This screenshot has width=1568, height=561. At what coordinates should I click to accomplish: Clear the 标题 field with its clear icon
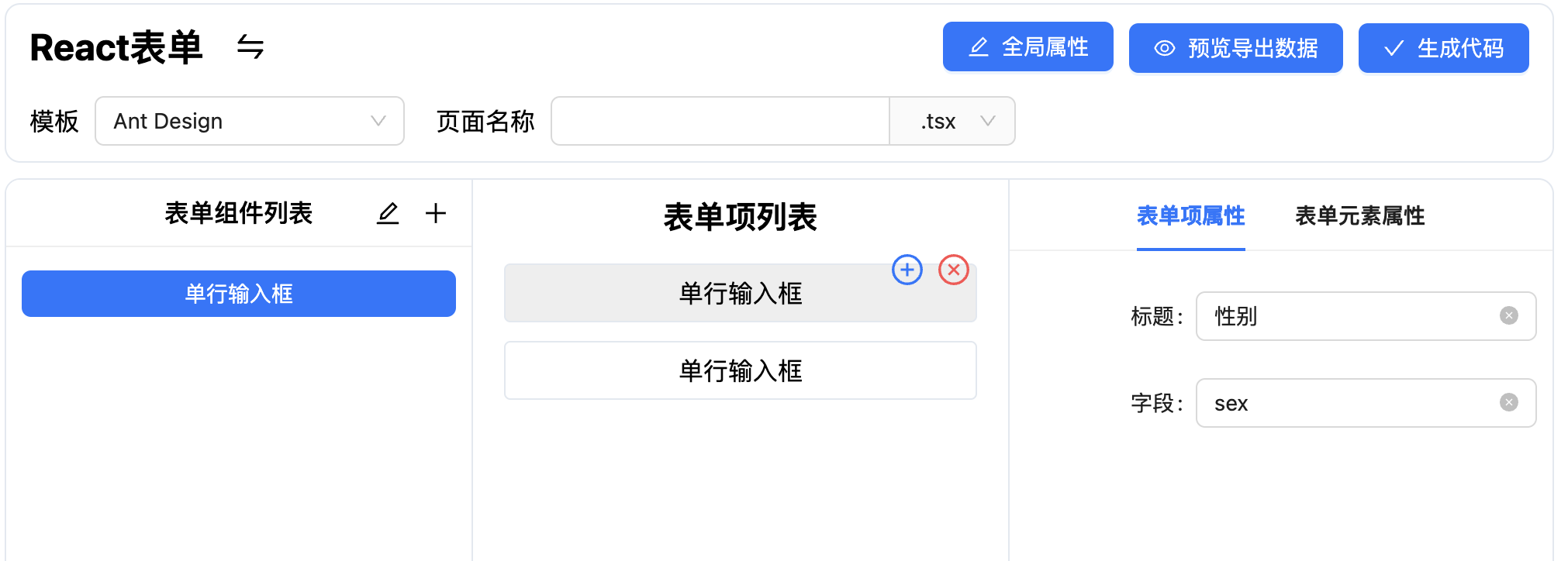pyautogui.click(x=1508, y=315)
